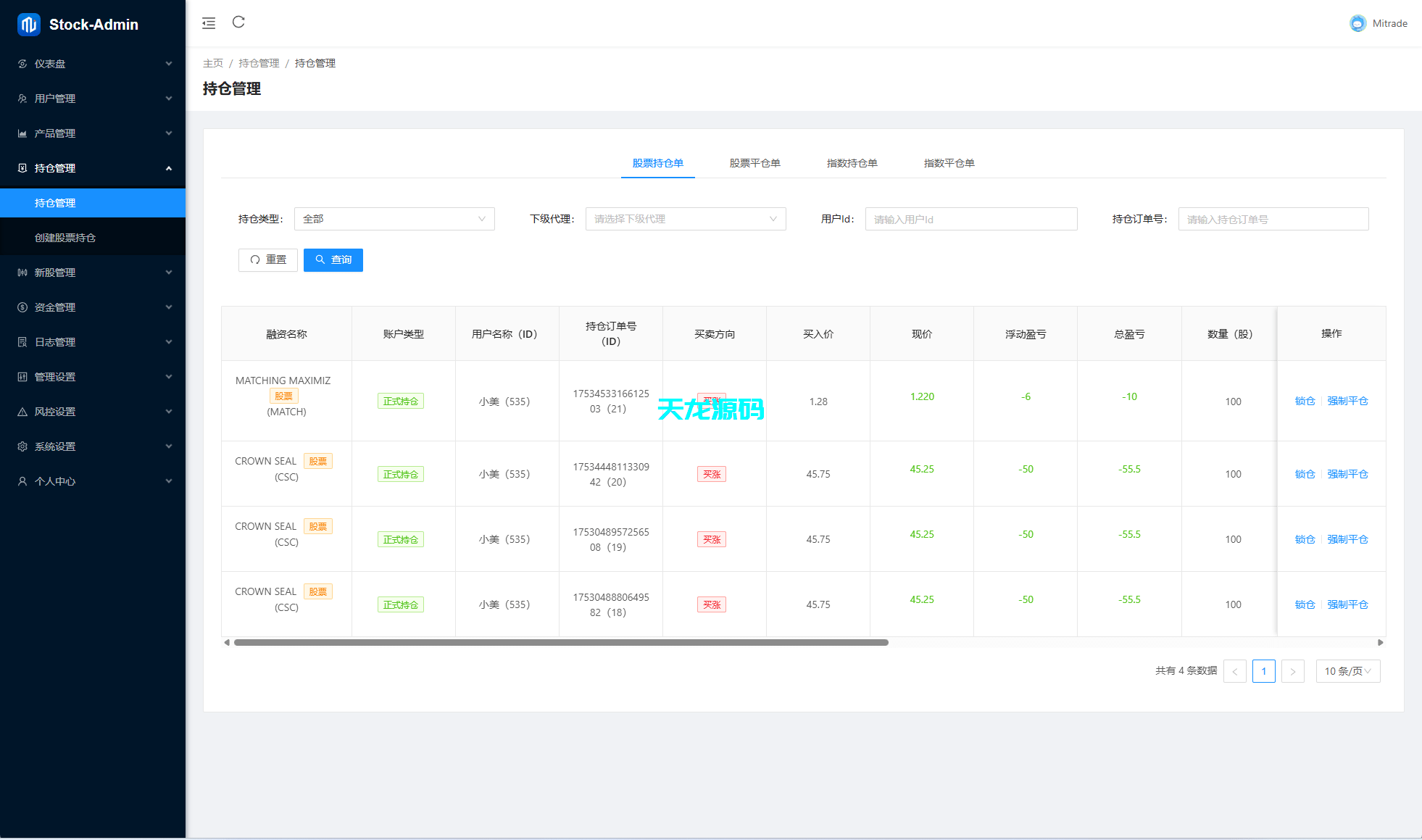Viewport: 1422px width, 840px height.
Task: Click the sidebar collapse menu icon
Action: click(x=209, y=23)
